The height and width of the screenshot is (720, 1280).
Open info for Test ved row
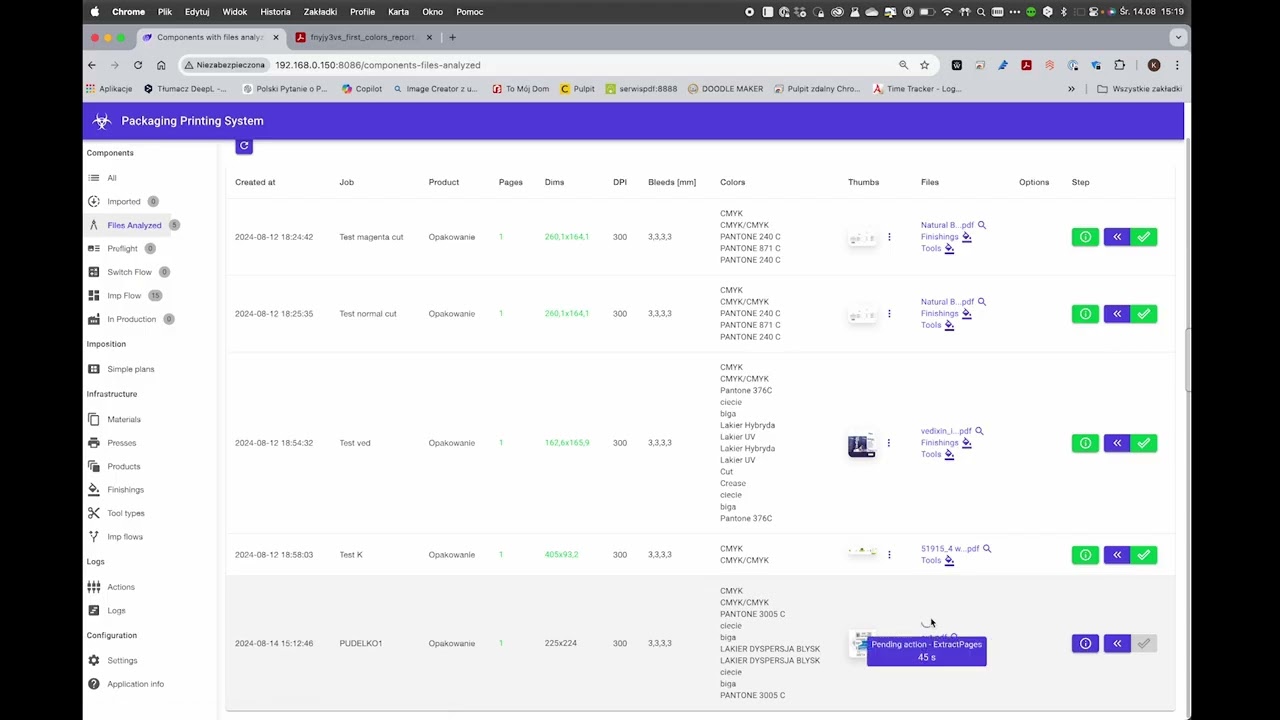pyautogui.click(x=1085, y=443)
